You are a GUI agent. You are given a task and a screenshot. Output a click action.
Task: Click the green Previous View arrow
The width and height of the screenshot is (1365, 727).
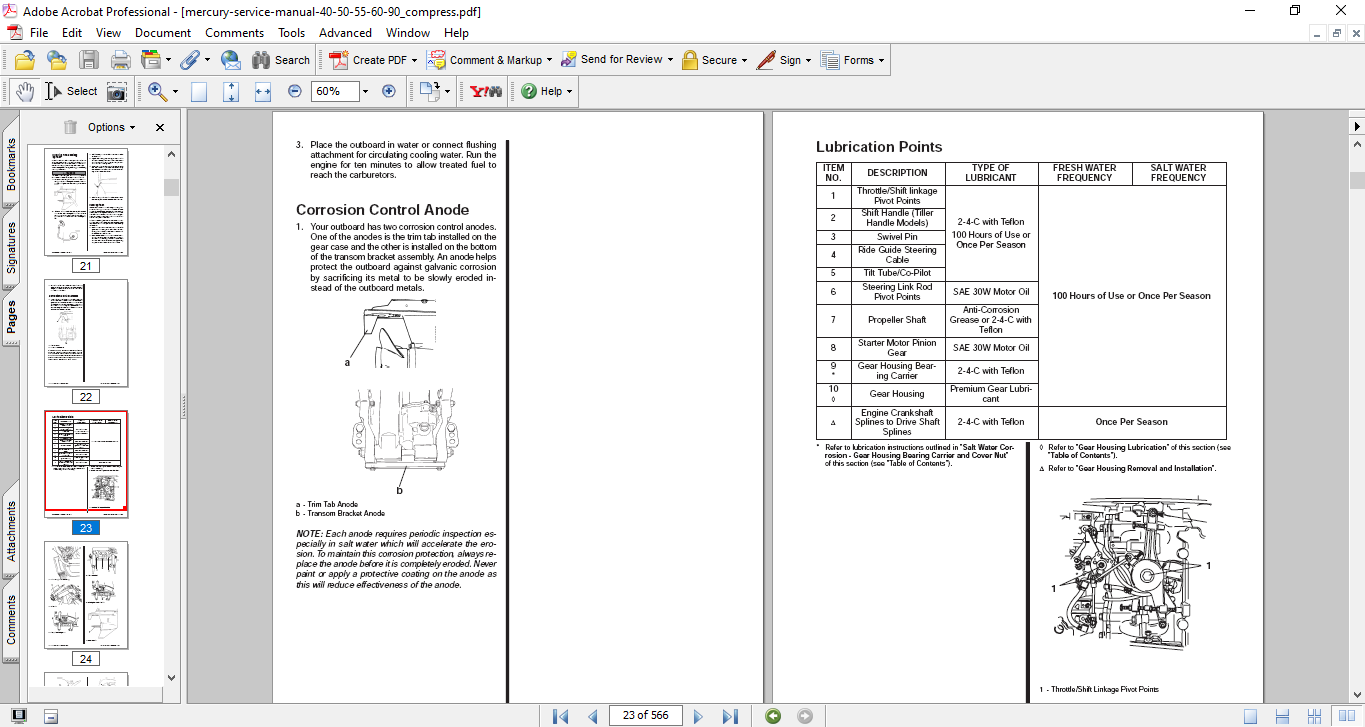(772, 716)
